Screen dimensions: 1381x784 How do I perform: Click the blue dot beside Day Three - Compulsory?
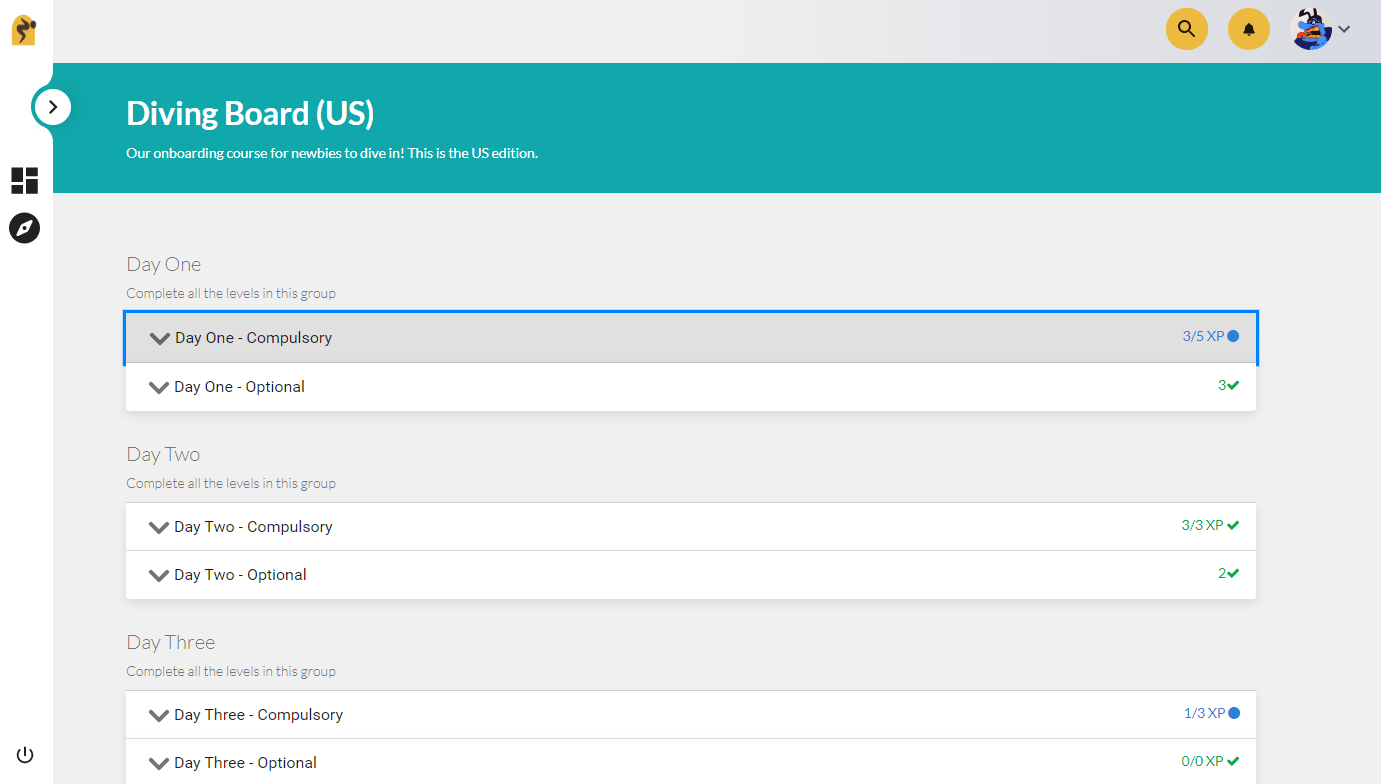click(1233, 713)
